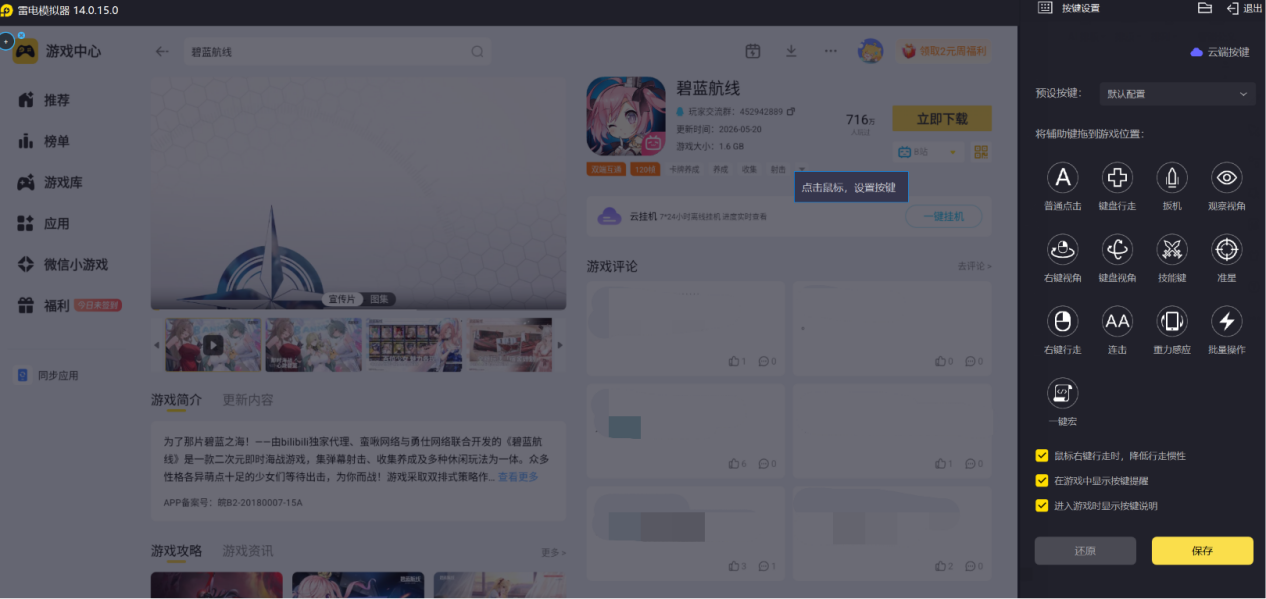This screenshot has height=599, width=1266.
Task: Click 更多 next to game guides
Action: click(x=553, y=552)
